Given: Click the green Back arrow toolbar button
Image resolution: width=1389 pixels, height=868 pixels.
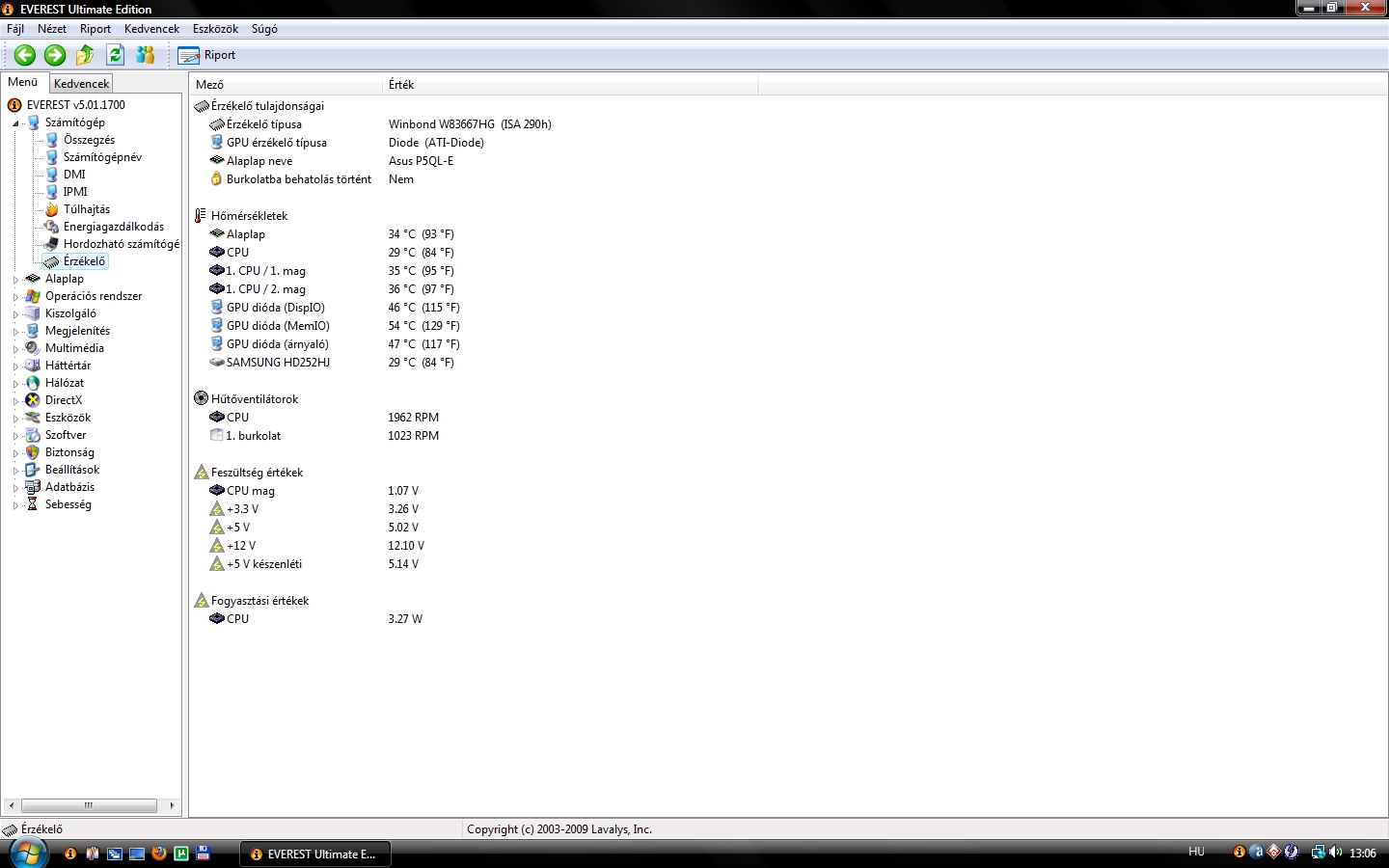Looking at the screenshot, I should click(25, 55).
